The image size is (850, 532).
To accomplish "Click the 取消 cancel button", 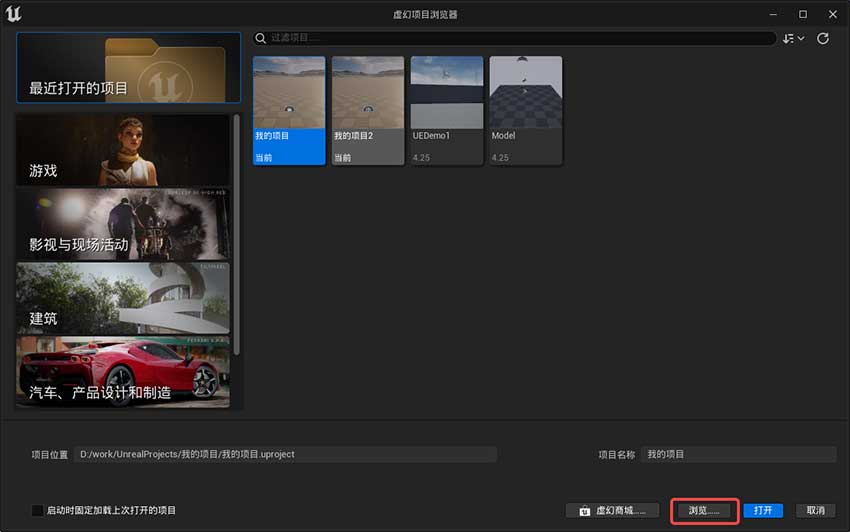I will (815, 510).
